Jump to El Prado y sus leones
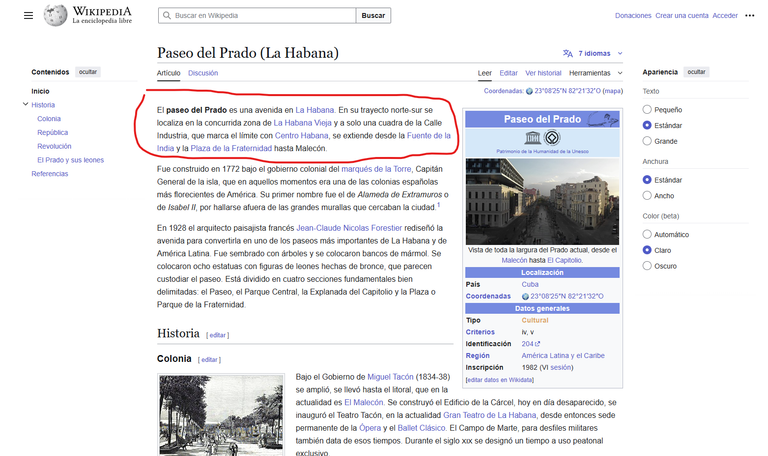This screenshot has width=768, height=456. click(71, 160)
